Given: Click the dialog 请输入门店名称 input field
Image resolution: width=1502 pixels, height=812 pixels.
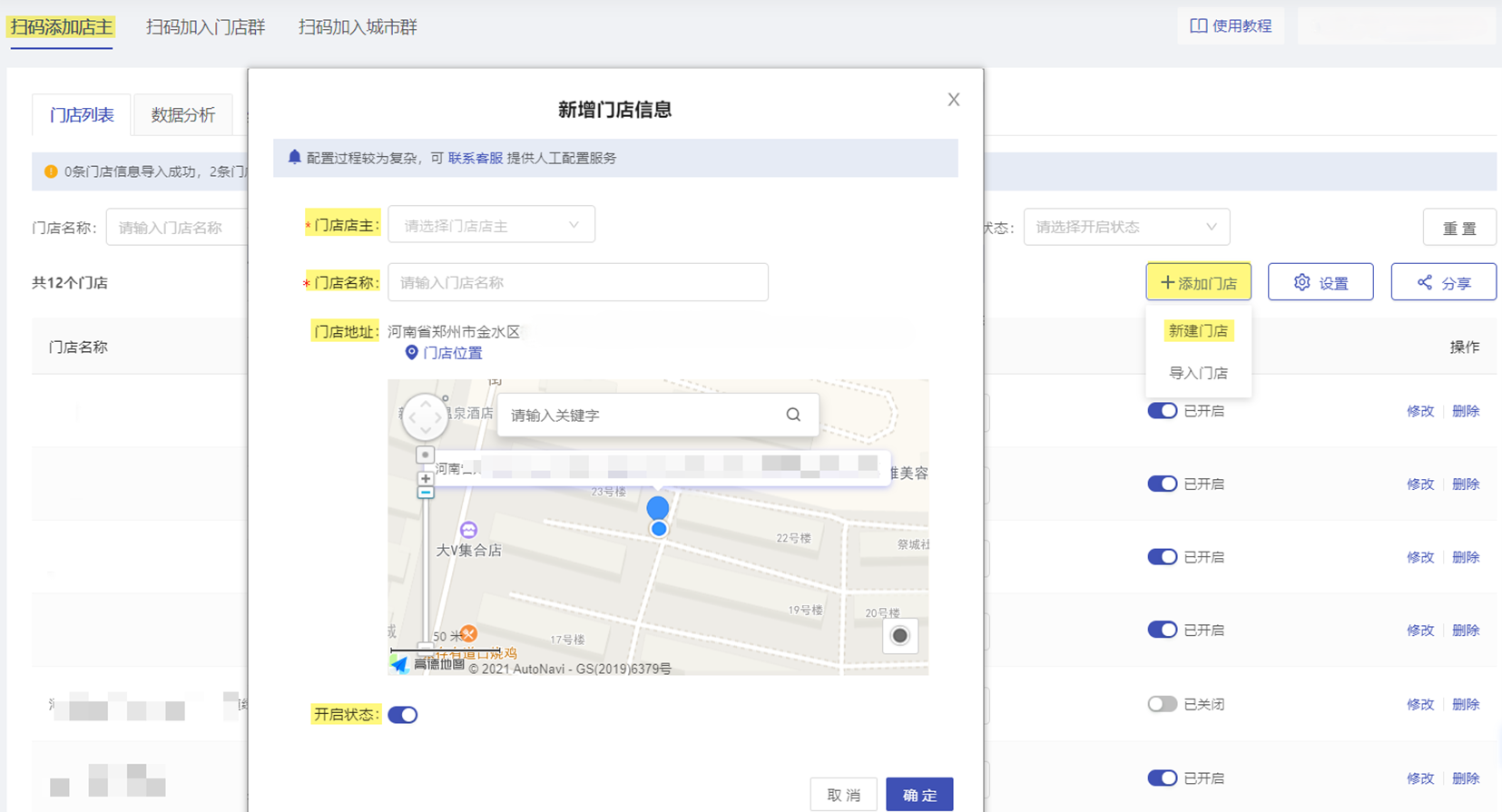Looking at the screenshot, I should click(578, 282).
